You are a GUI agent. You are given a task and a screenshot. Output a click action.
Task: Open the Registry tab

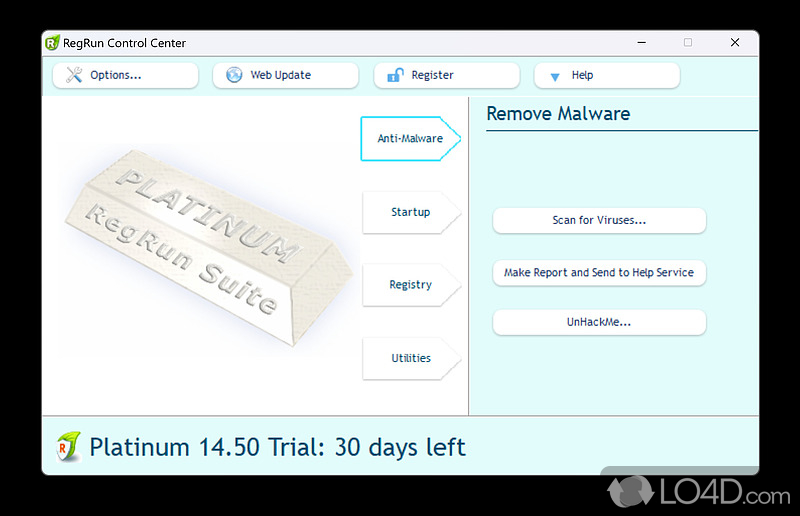[x=410, y=284]
